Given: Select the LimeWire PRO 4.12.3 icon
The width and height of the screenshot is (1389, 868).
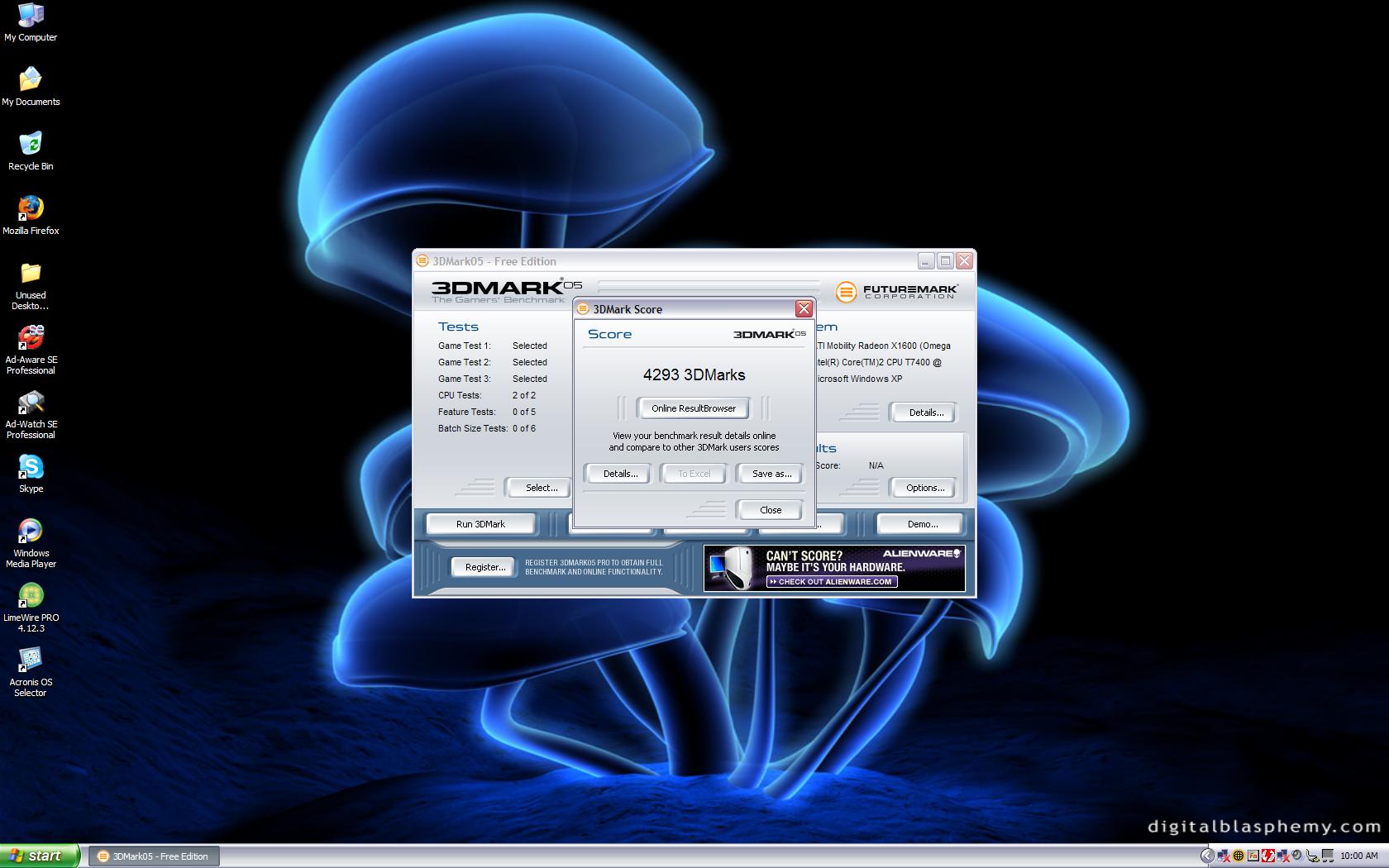Looking at the screenshot, I should (31, 608).
